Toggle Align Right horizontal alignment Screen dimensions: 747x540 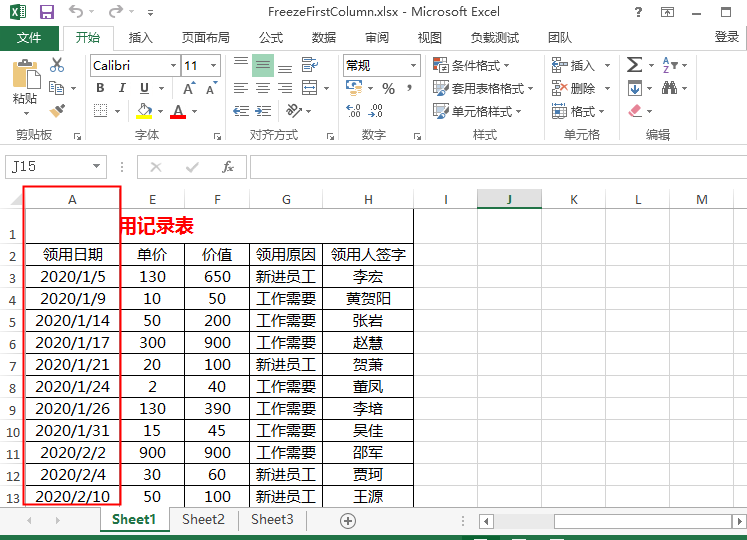coord(285,88)
